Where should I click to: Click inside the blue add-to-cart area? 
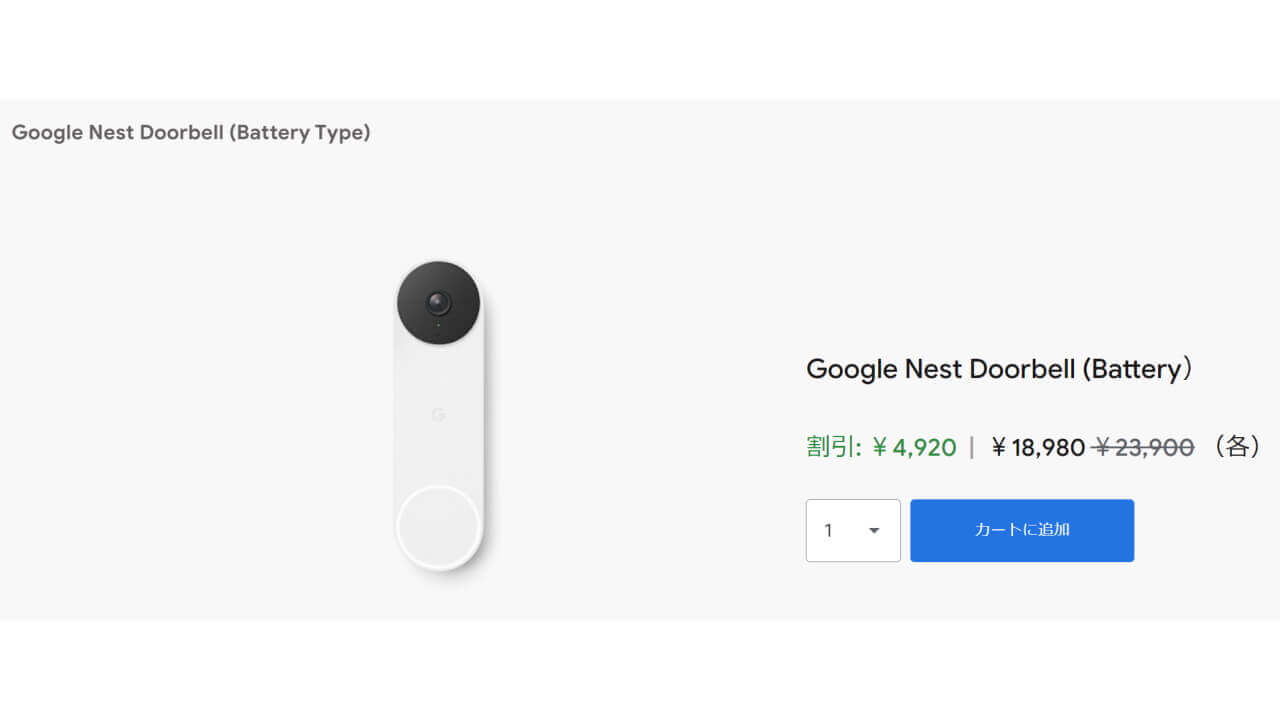point(1021,530)
